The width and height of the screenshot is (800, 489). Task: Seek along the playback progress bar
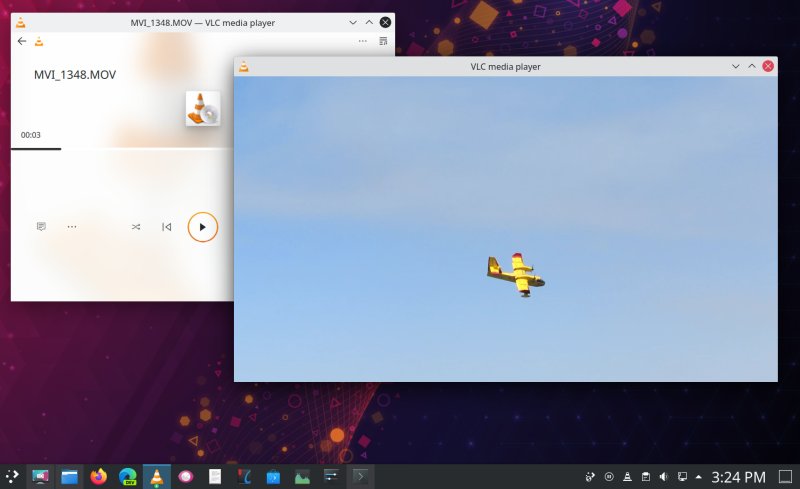coord(120,149)
